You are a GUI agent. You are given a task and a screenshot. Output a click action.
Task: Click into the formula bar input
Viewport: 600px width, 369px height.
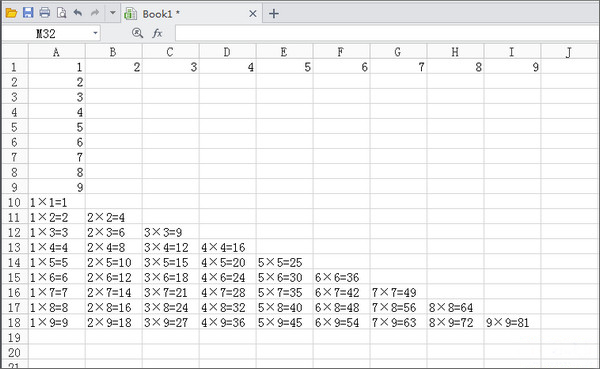coord(387,33)
